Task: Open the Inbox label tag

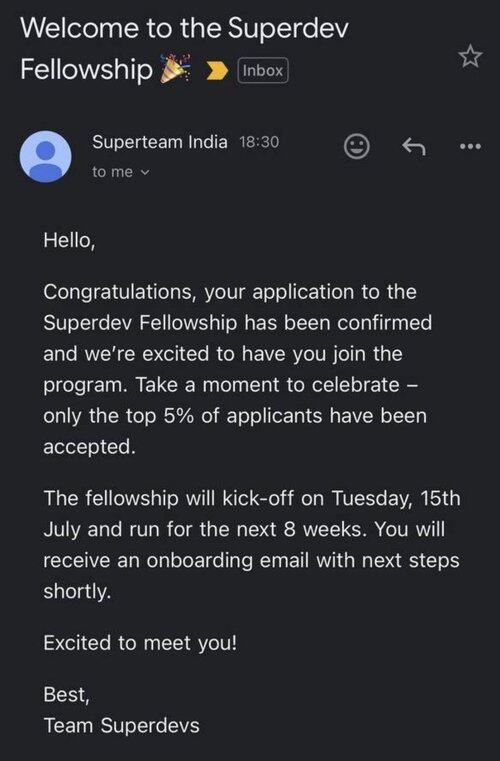Action: pyautogui.click(x=263, y=70)
